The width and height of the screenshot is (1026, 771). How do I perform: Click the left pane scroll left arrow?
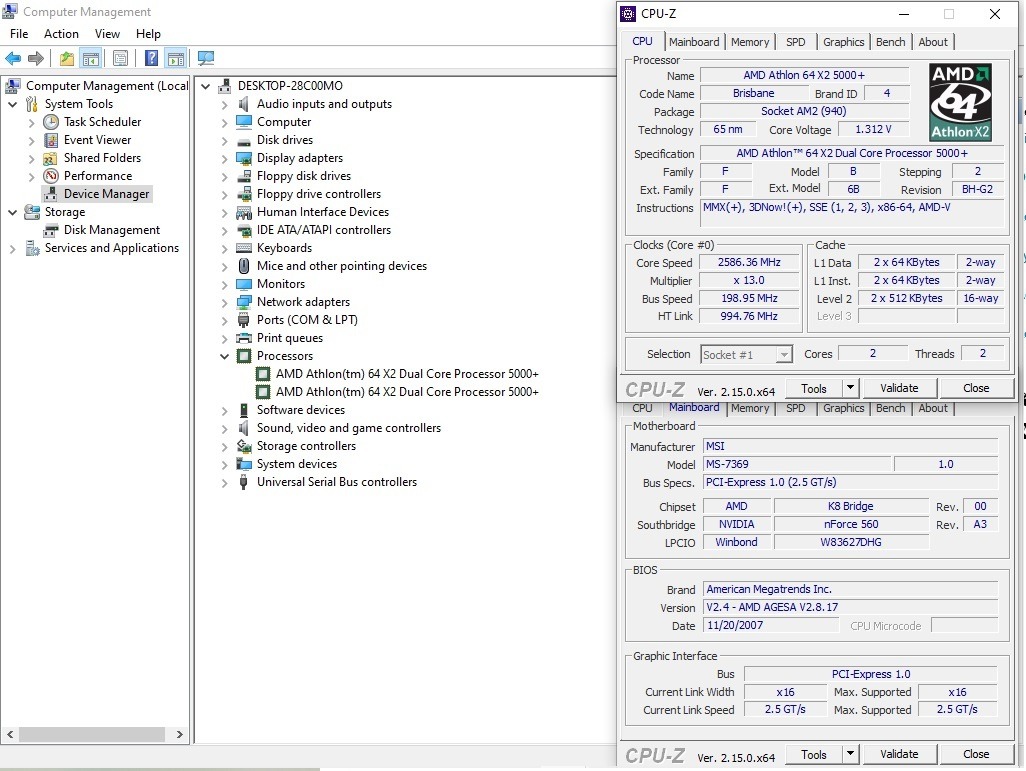pyautogui.click(x=10, y=734)
